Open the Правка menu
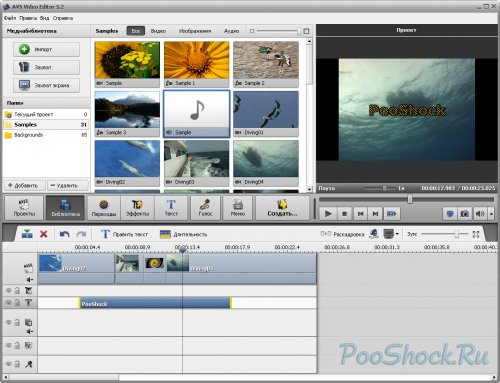The image size is (500, 383). point(28,18)
